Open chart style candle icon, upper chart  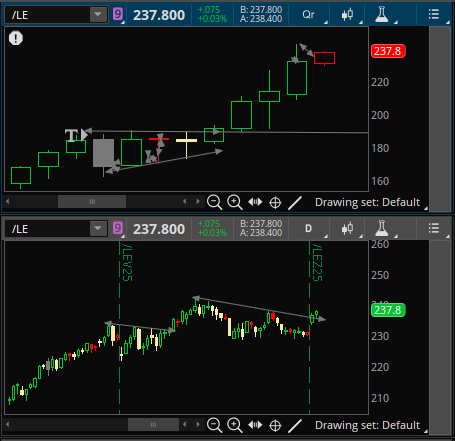tap(347, 15)
